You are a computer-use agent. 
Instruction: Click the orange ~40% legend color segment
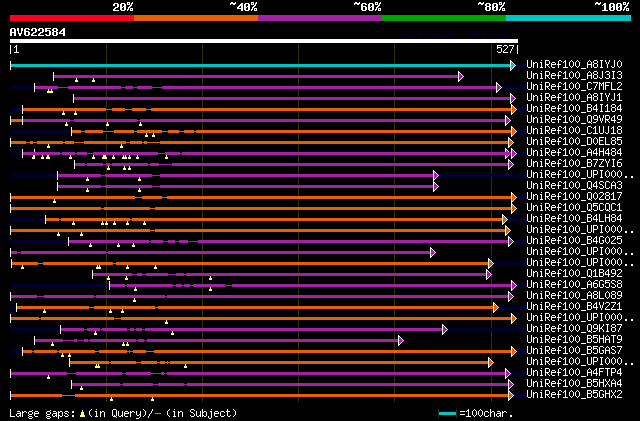pyautogui.click(x=196, y=18)
